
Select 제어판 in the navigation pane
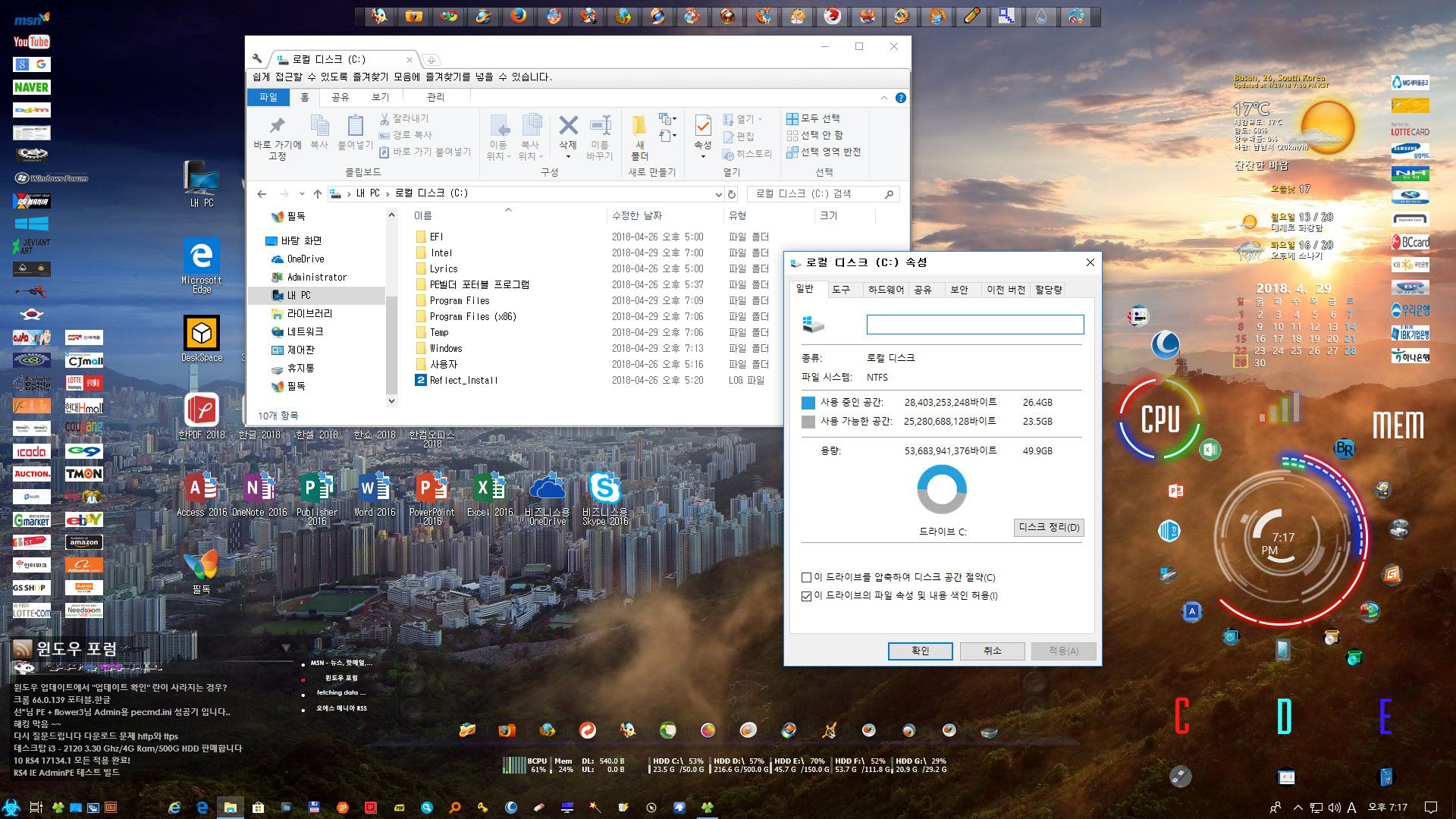(x=300, y=350)
